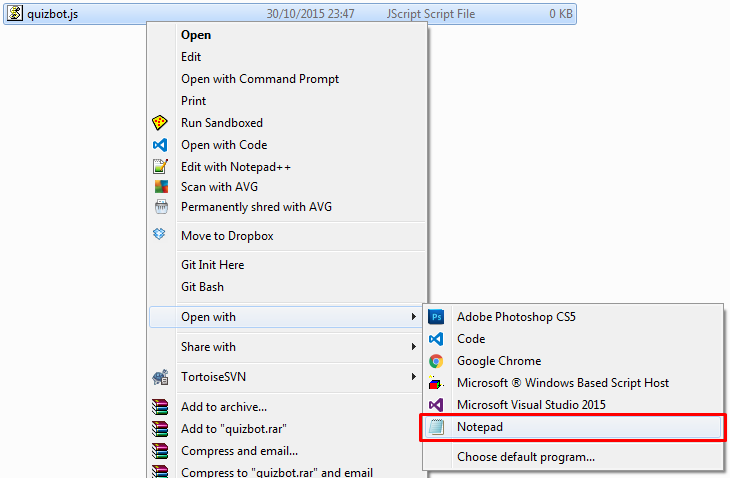The height and width of the screenshot is (478, 730).
Task: Expand the Share with submenu arrow
Action: [x=413, y=347]
